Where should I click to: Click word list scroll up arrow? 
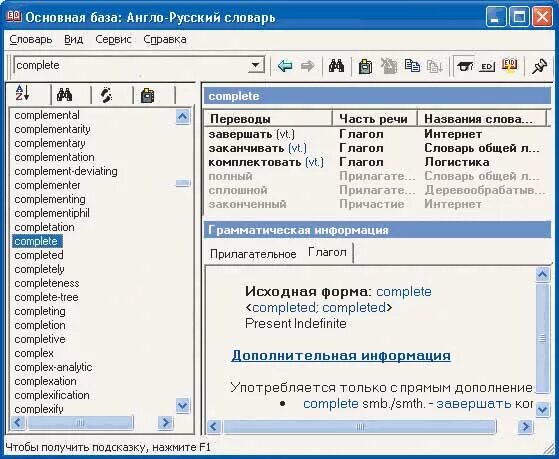(183, 117)
